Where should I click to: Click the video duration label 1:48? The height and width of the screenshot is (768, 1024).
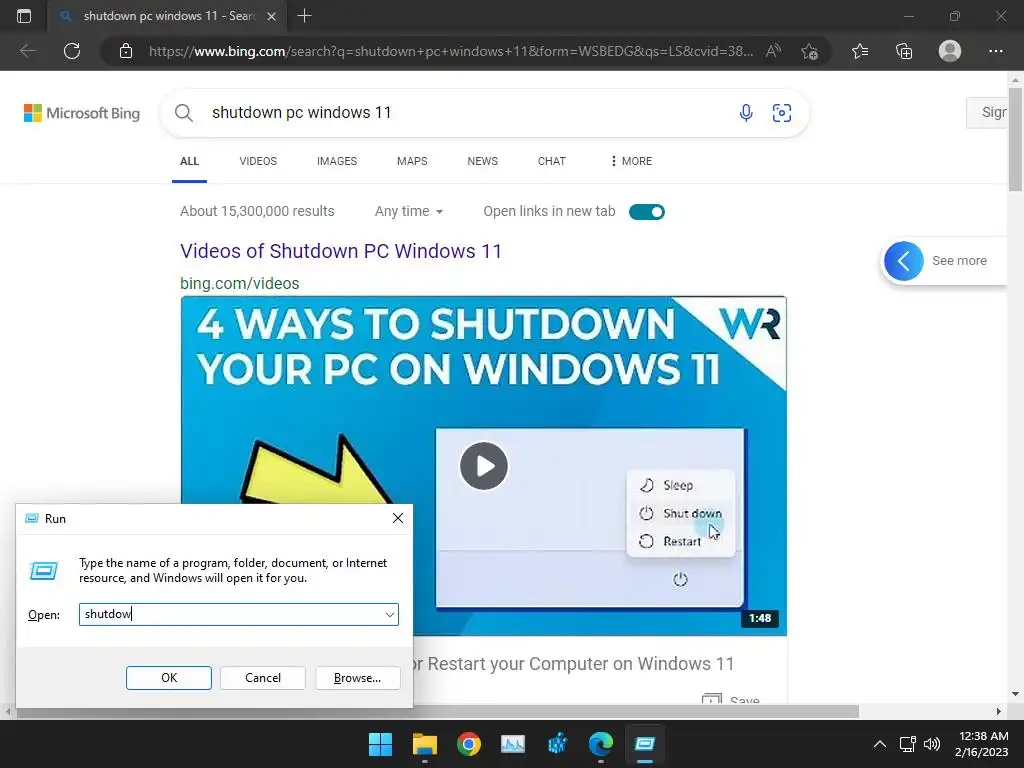(760, 618)
